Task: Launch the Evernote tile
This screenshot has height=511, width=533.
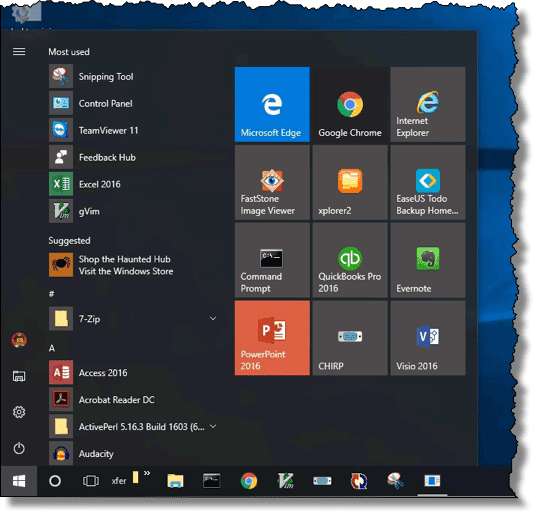Action: coord(428,260)
